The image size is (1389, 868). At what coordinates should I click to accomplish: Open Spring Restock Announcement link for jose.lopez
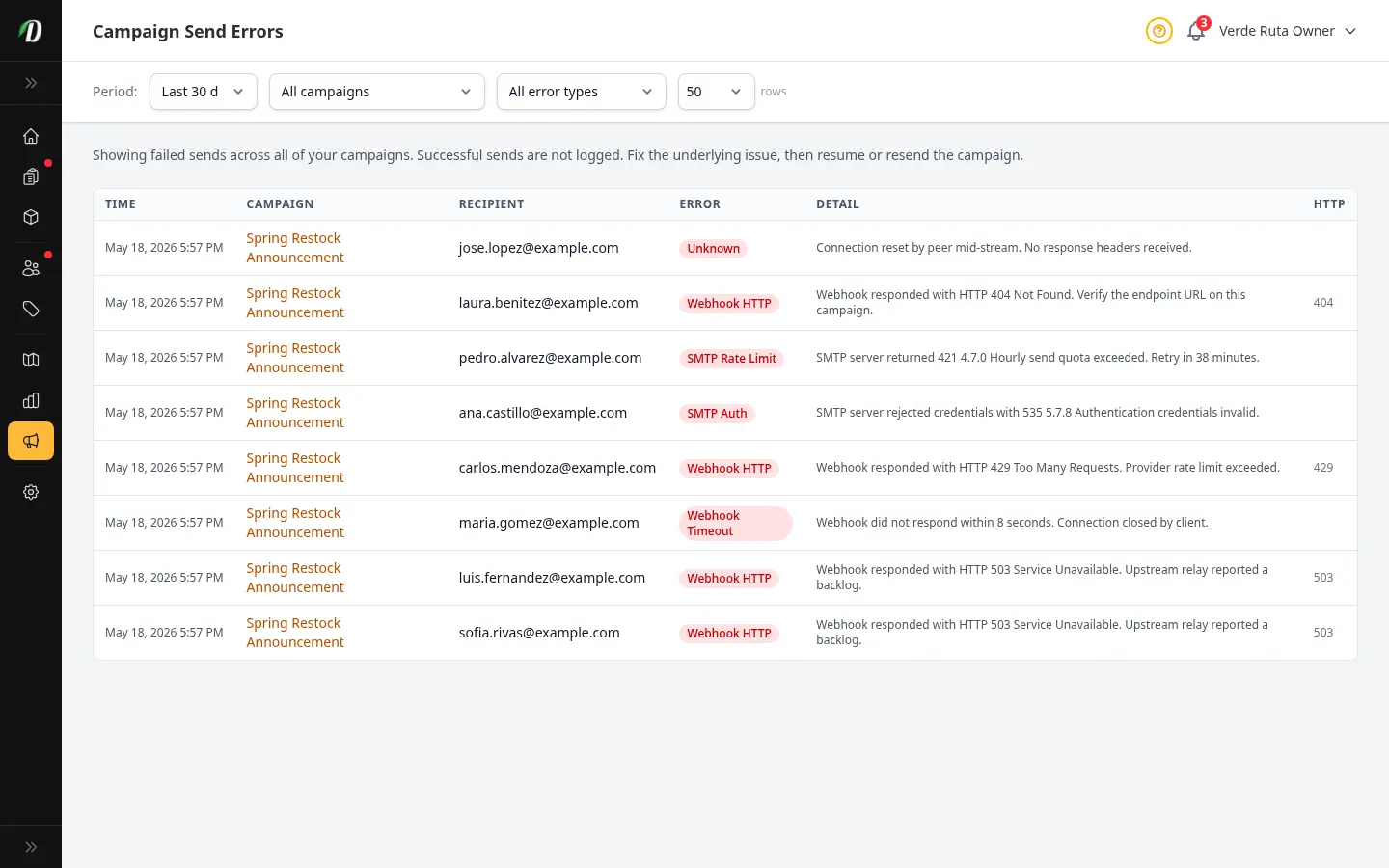tap(295, 248)
